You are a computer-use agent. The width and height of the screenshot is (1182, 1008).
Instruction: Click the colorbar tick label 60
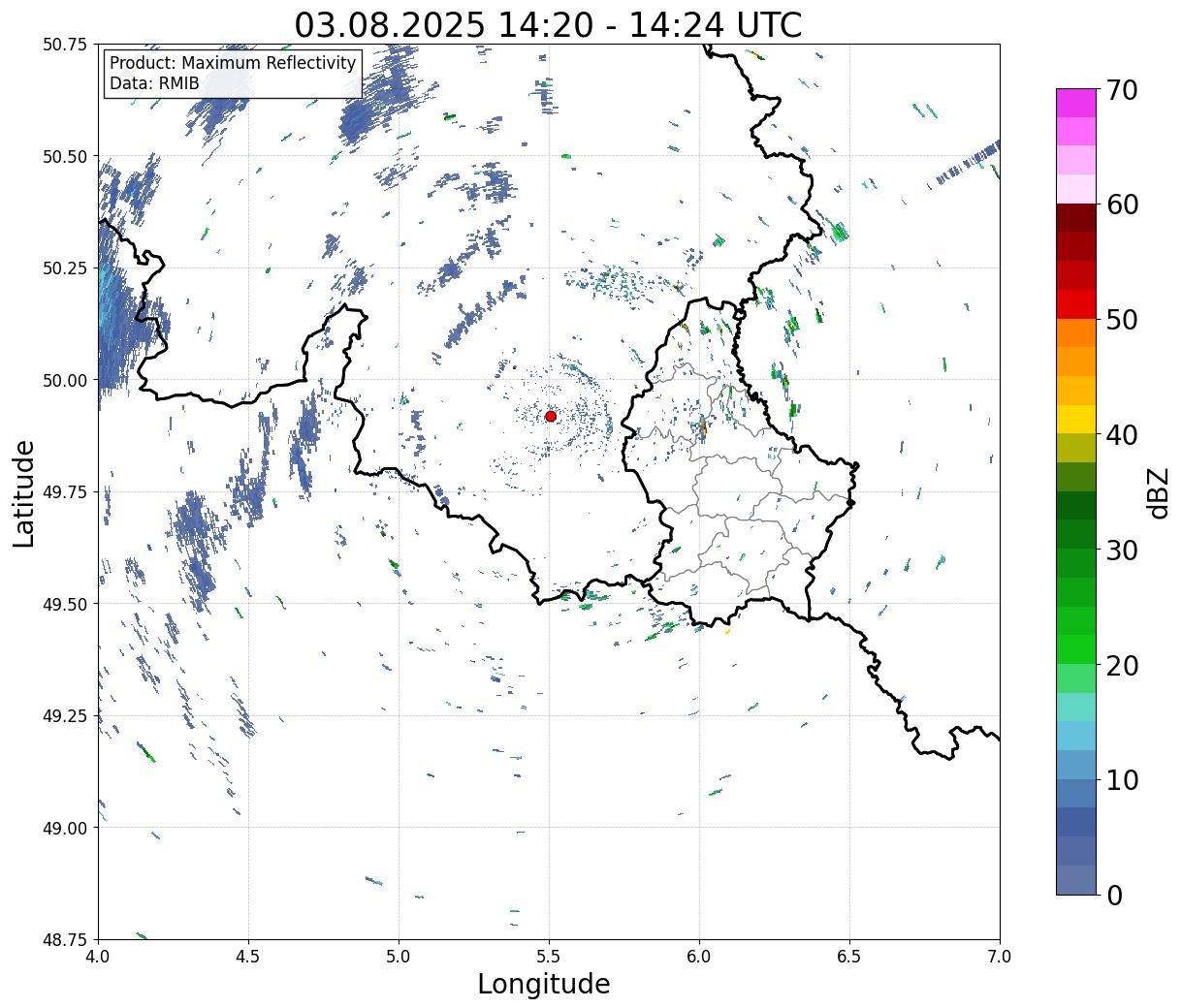pos(1122,205)
